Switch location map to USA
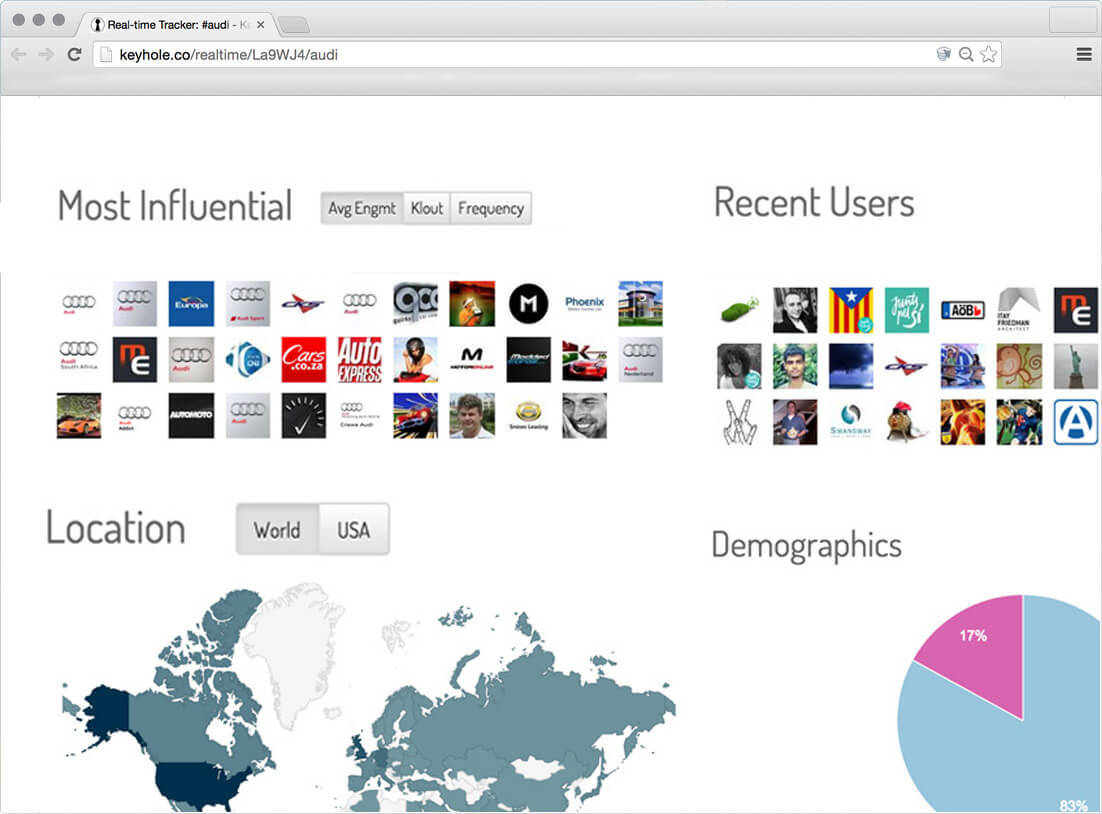 tap(354, 529)
